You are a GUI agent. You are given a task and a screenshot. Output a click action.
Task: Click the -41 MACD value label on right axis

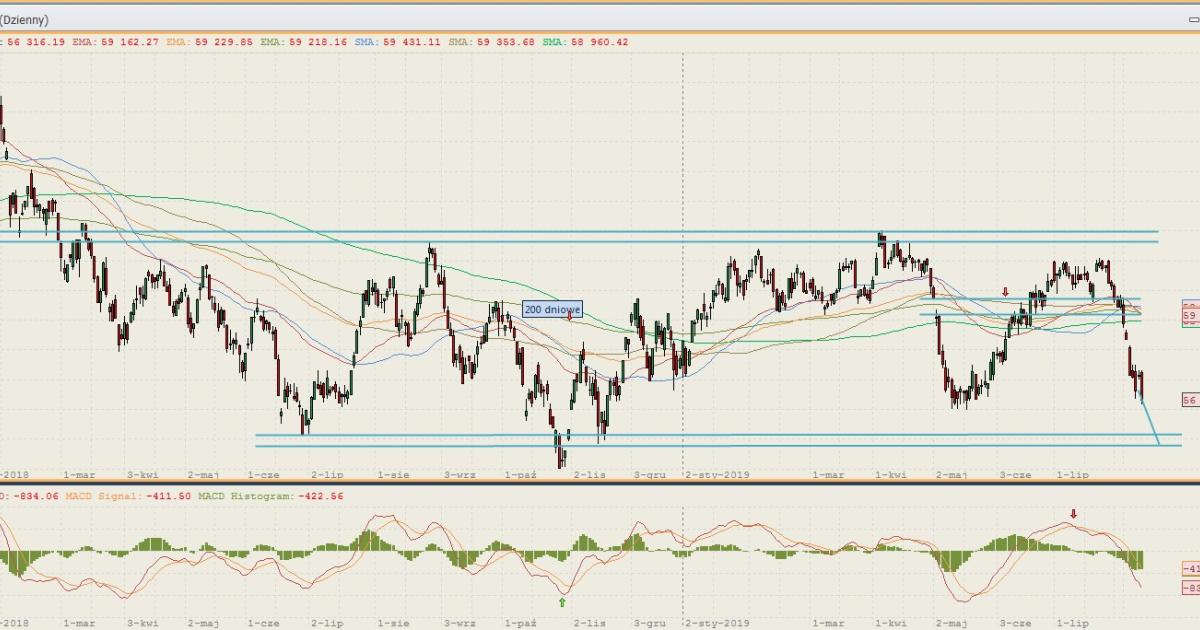tap(1190, 568)
